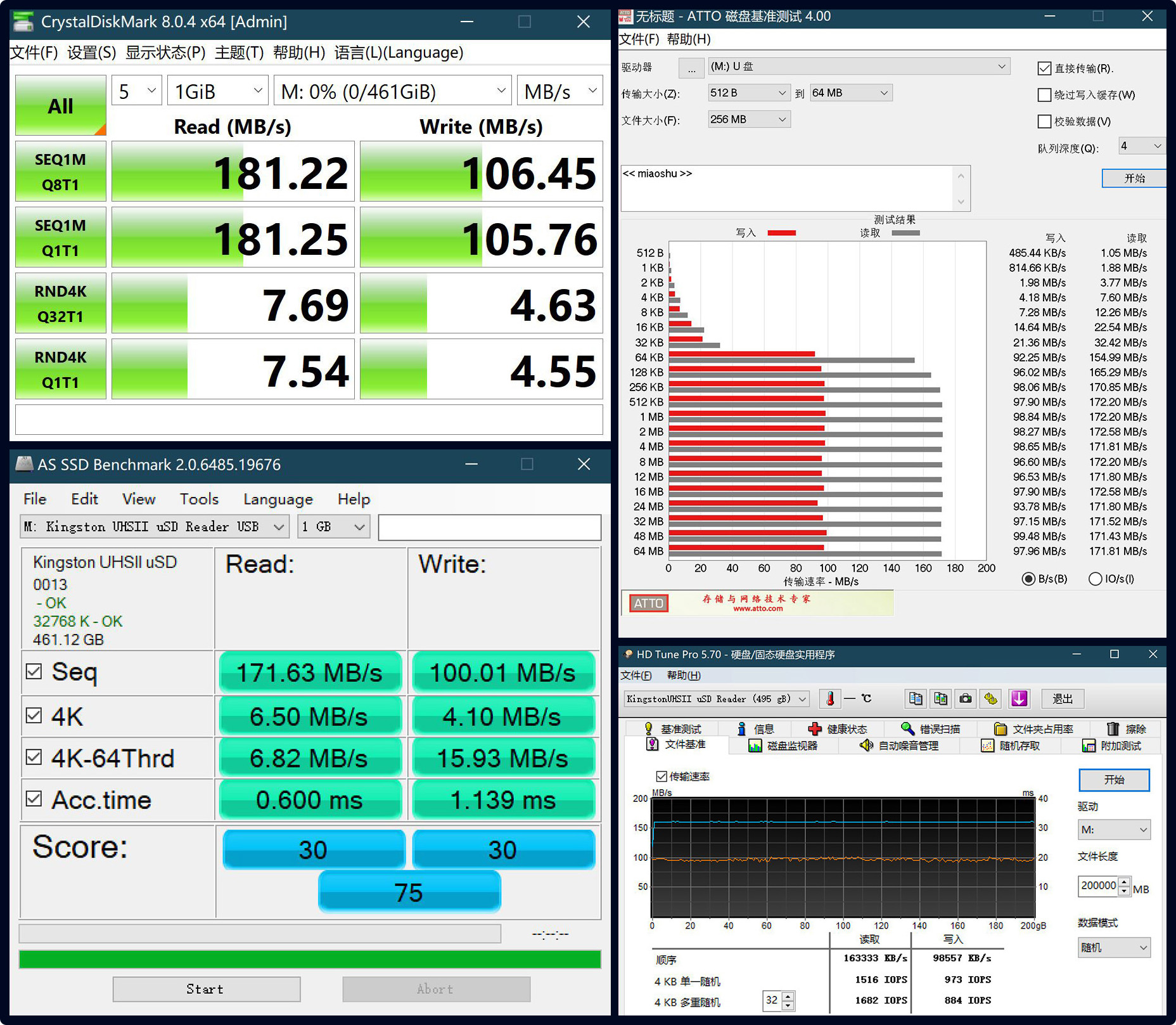
Task: Click the 开始 button in ATTO
Action: coord(1134,179)
